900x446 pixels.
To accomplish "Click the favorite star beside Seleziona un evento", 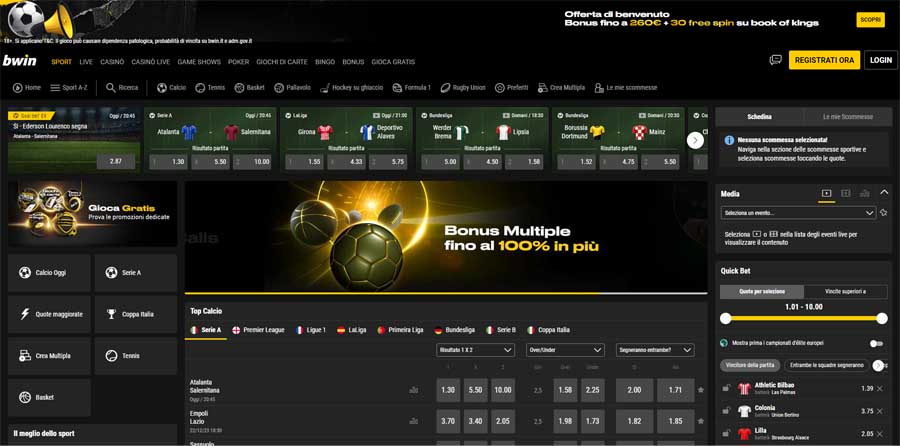I will point(883,213).
